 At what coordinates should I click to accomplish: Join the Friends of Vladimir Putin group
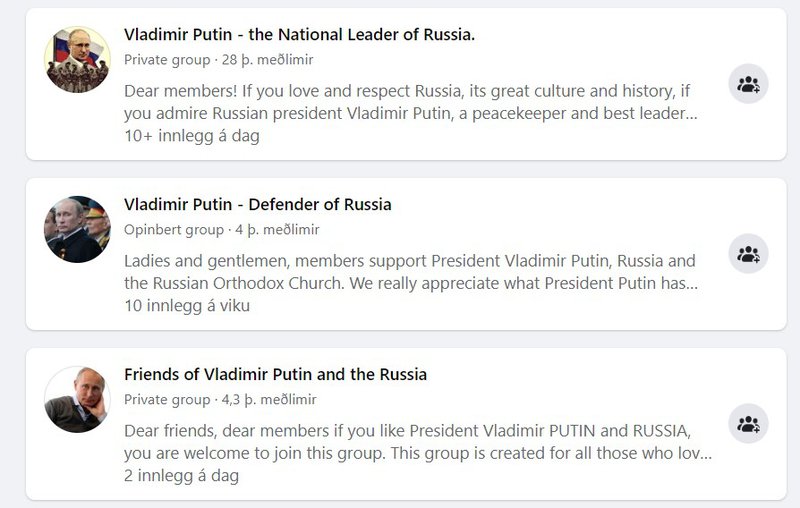748,424
